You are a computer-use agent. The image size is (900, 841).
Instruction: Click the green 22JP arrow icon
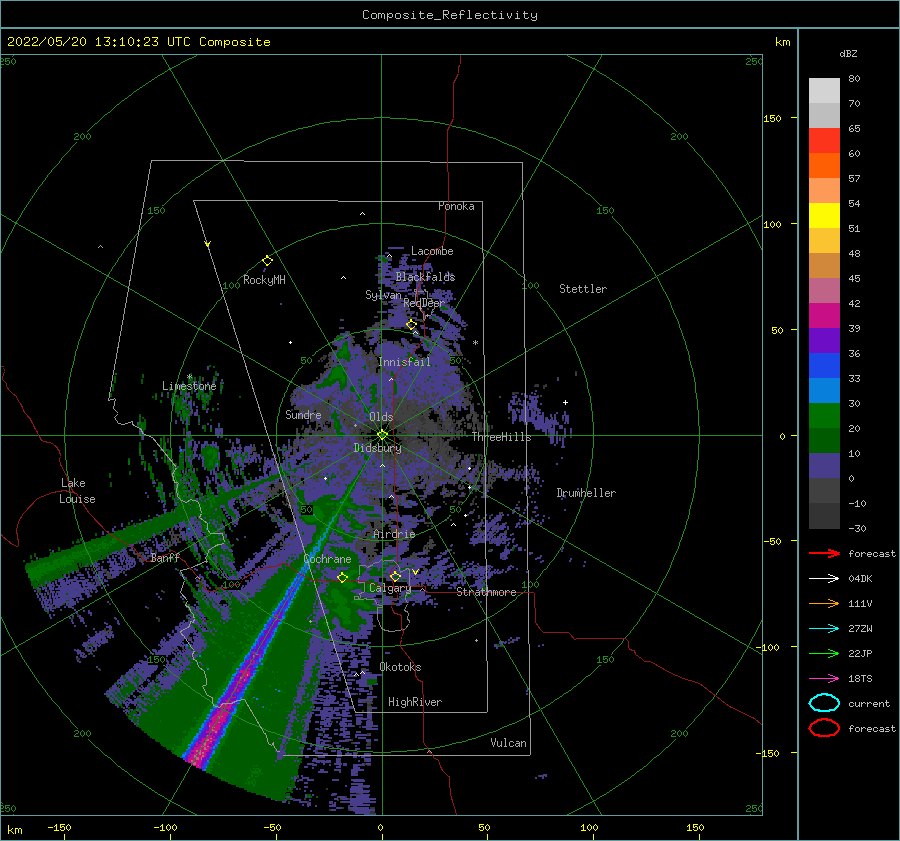[x=824, y=653]
